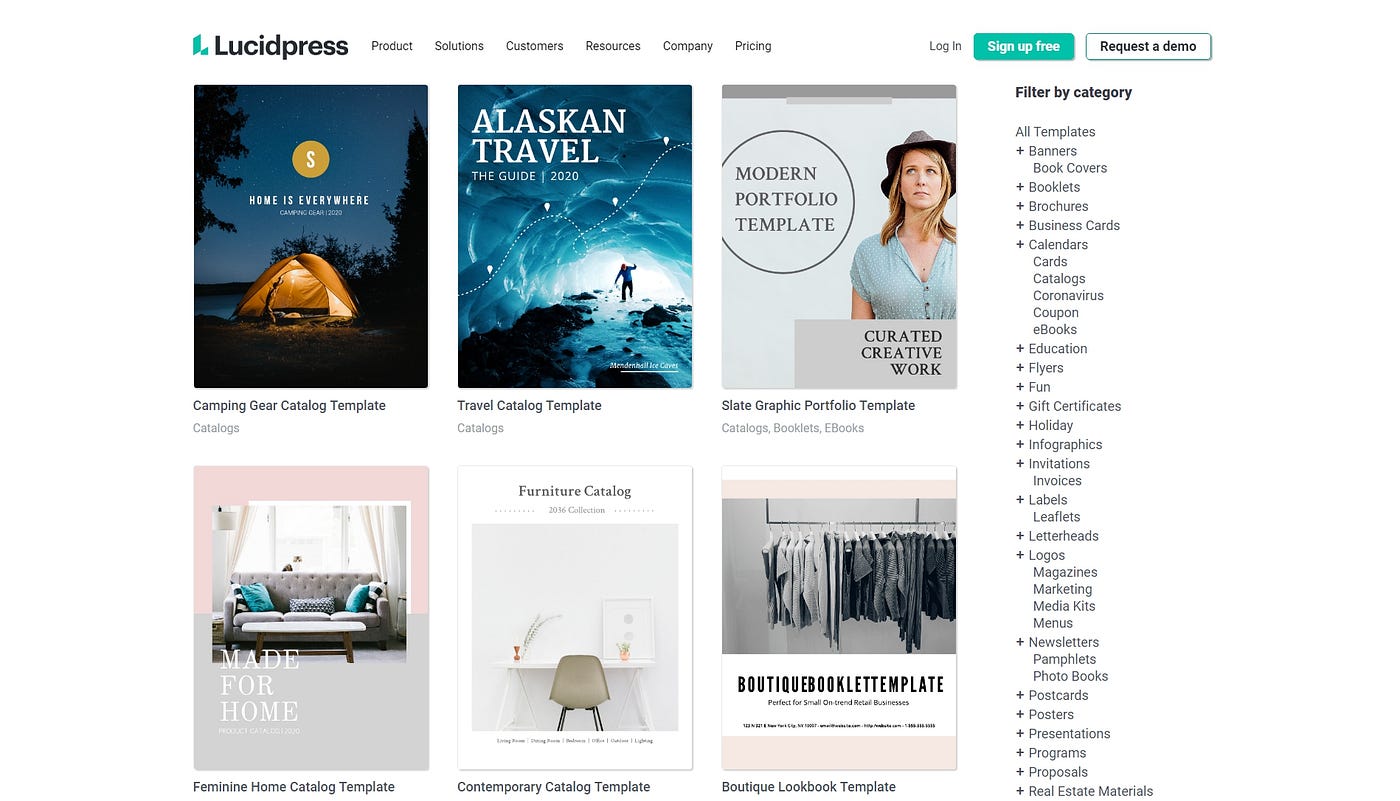The image size is (1400, 801).
Task: Select the Marketing category
Action: 1062,589
